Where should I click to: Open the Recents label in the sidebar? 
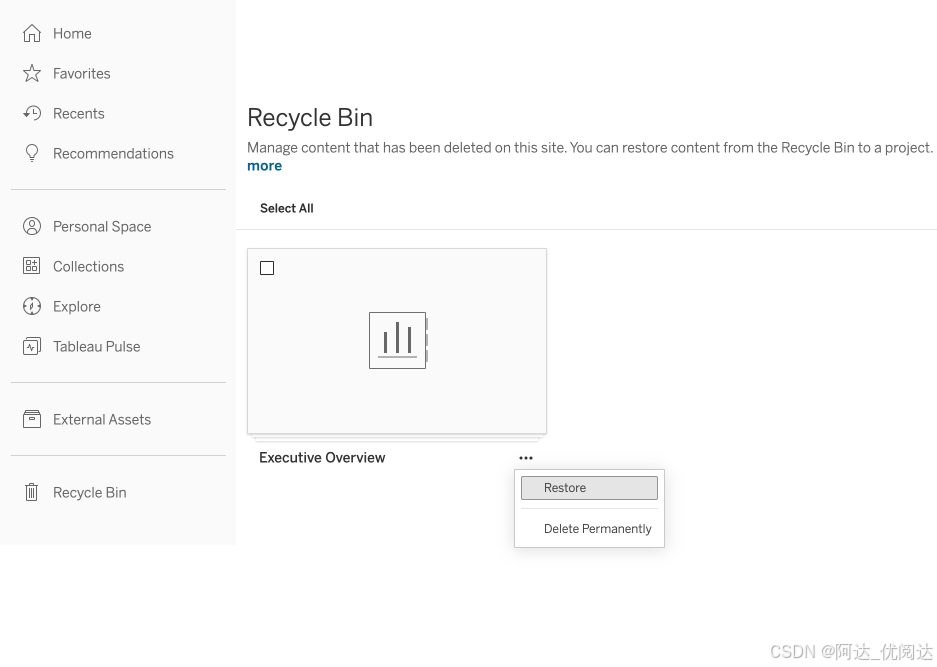[x=79, y=114]
